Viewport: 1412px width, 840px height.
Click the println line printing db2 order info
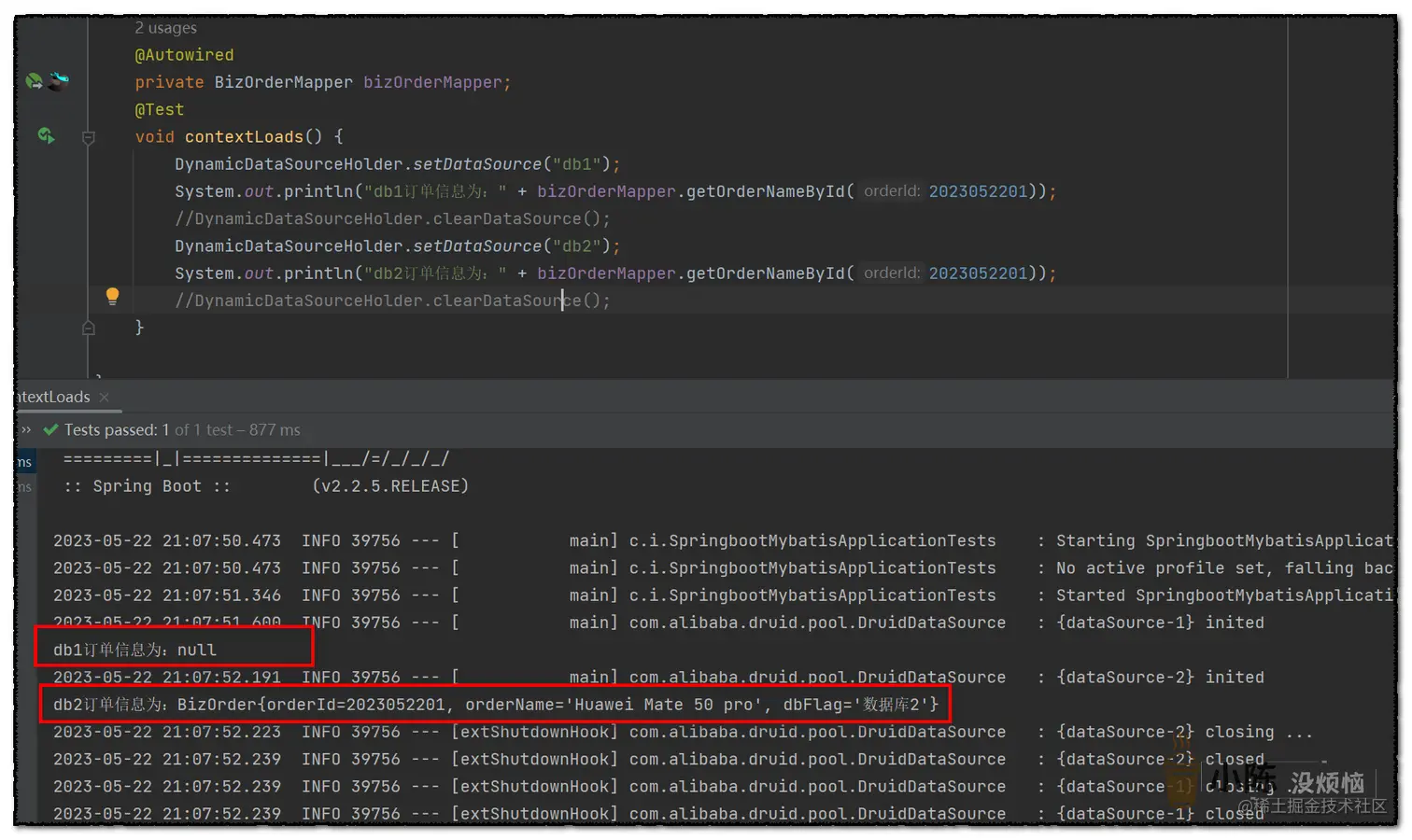click(x=615, y=273)
